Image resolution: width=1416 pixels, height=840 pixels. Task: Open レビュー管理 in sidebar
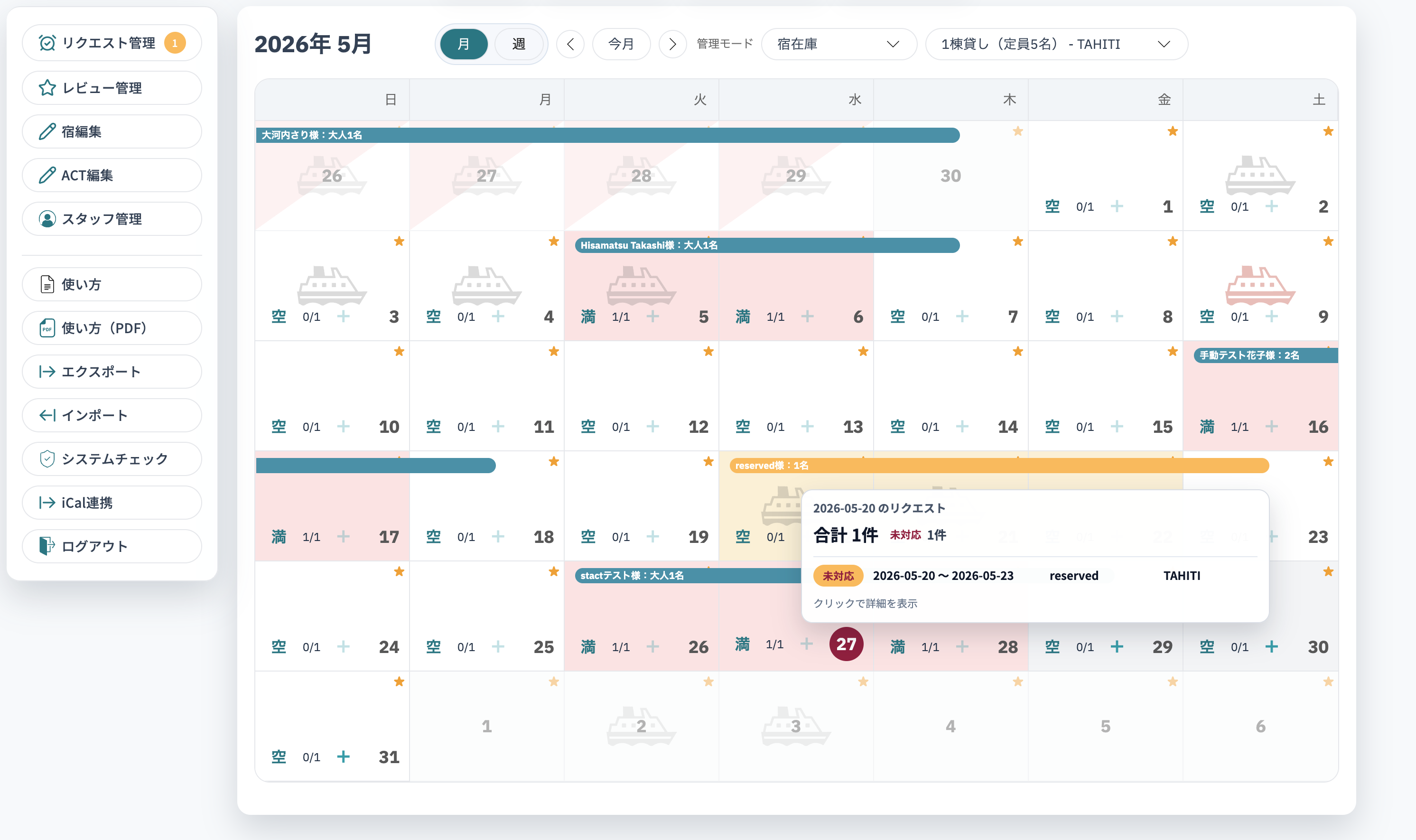point(112,88)
